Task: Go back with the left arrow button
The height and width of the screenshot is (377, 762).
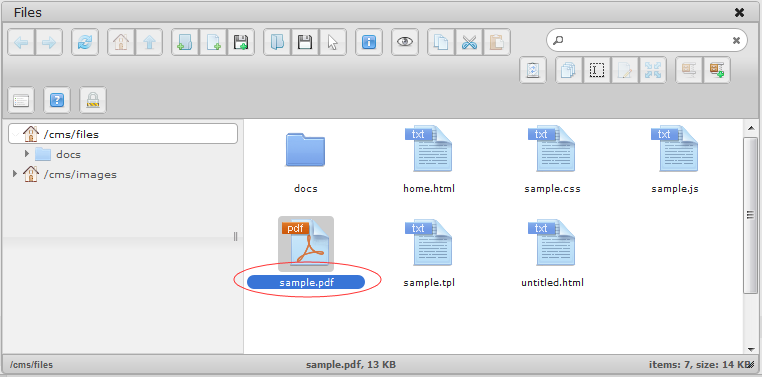Action: (21, 42)
